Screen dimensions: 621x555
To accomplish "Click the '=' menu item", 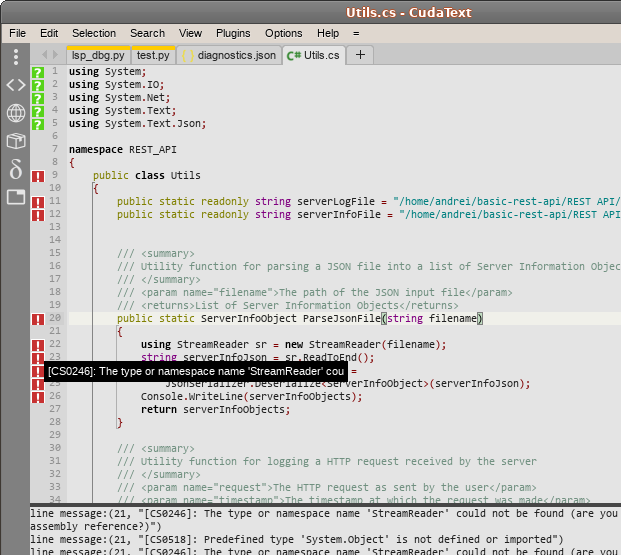I will click(x=356, y=33).
